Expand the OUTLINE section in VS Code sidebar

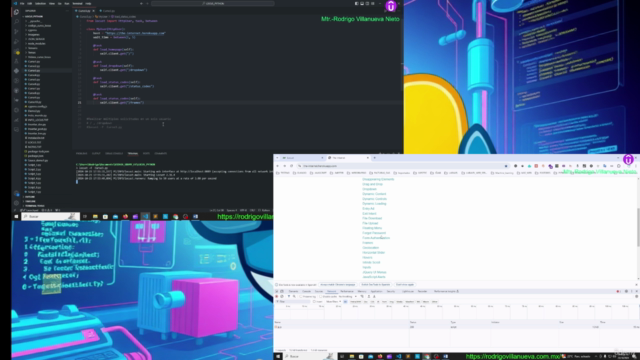[30, 197]
